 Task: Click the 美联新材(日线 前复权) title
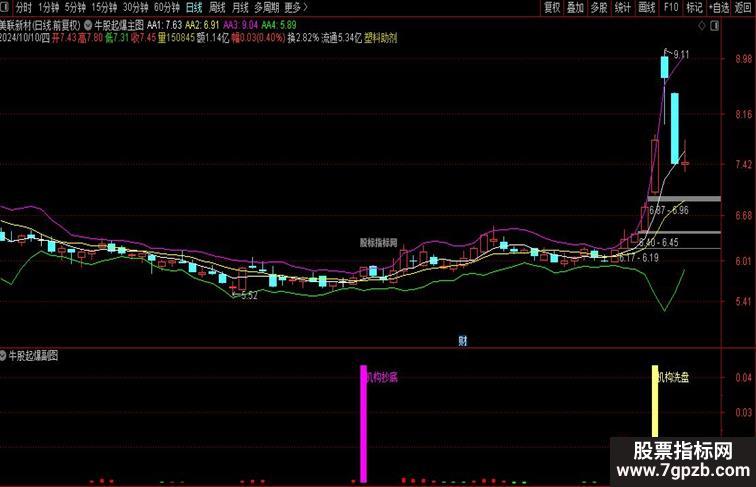pos(40,25)
